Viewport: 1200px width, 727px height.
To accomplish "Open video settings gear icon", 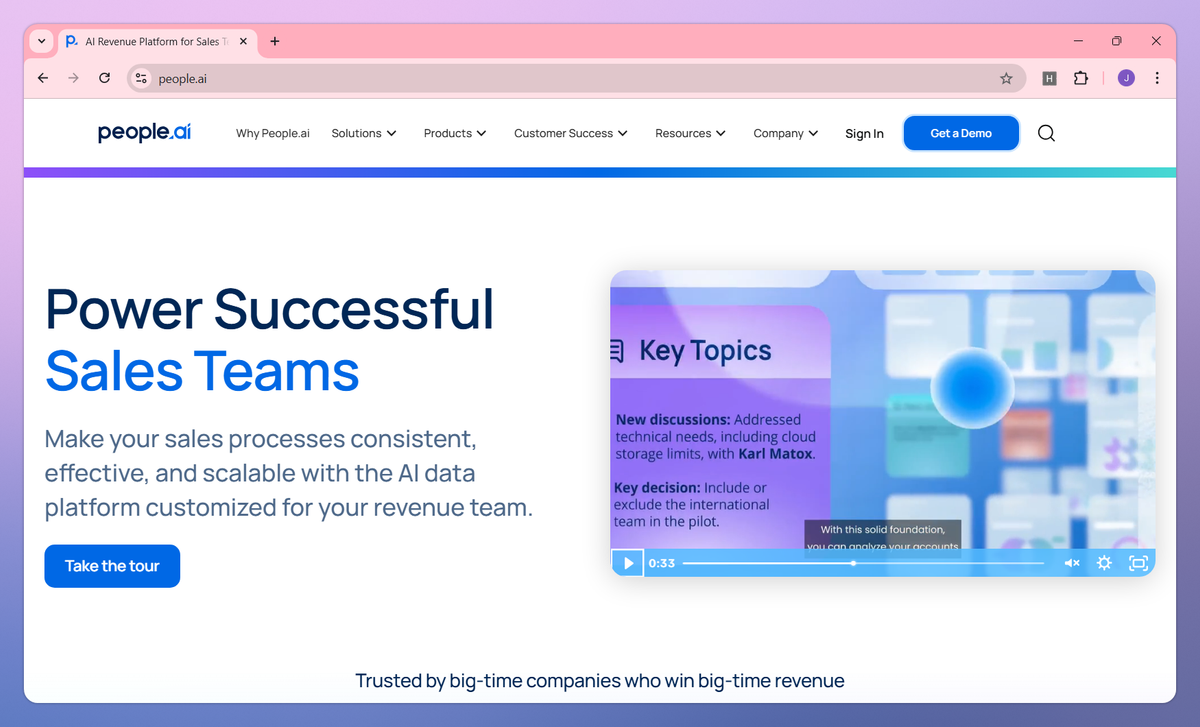I will 1104,563.
